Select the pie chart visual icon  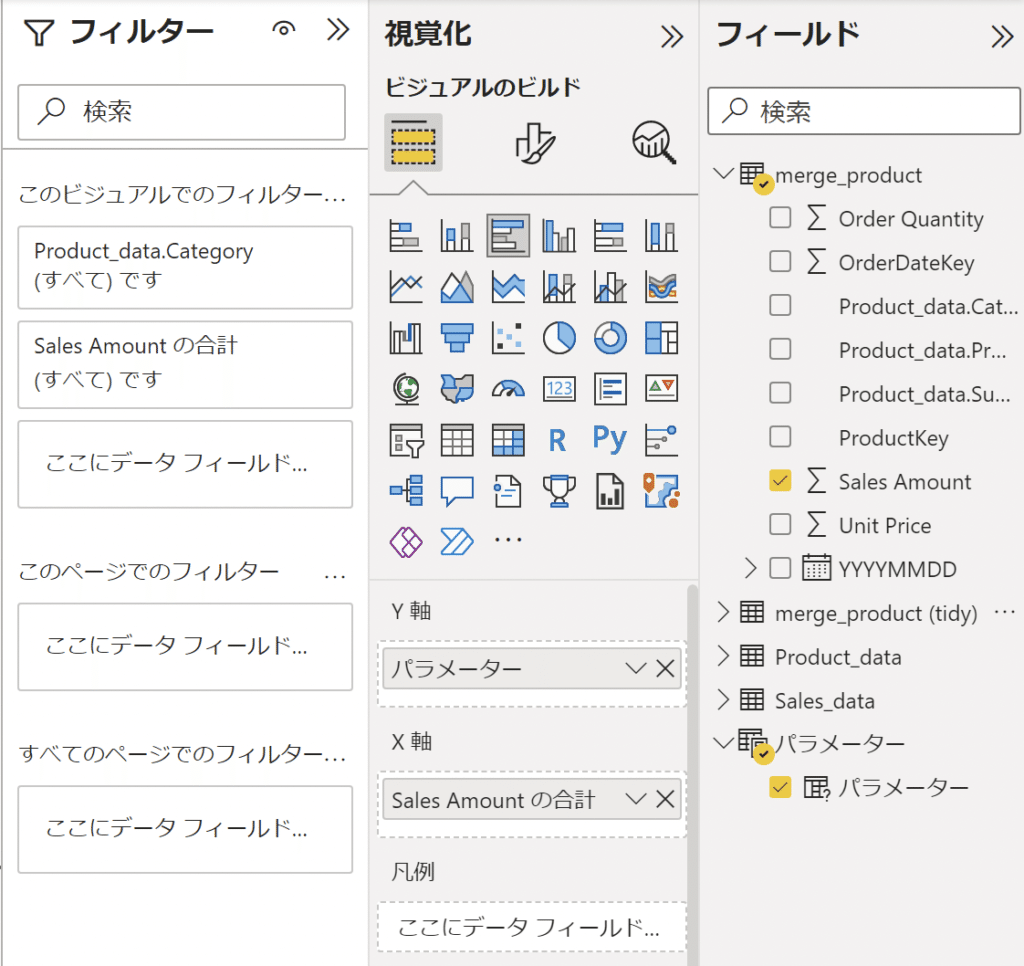(559, 338)
